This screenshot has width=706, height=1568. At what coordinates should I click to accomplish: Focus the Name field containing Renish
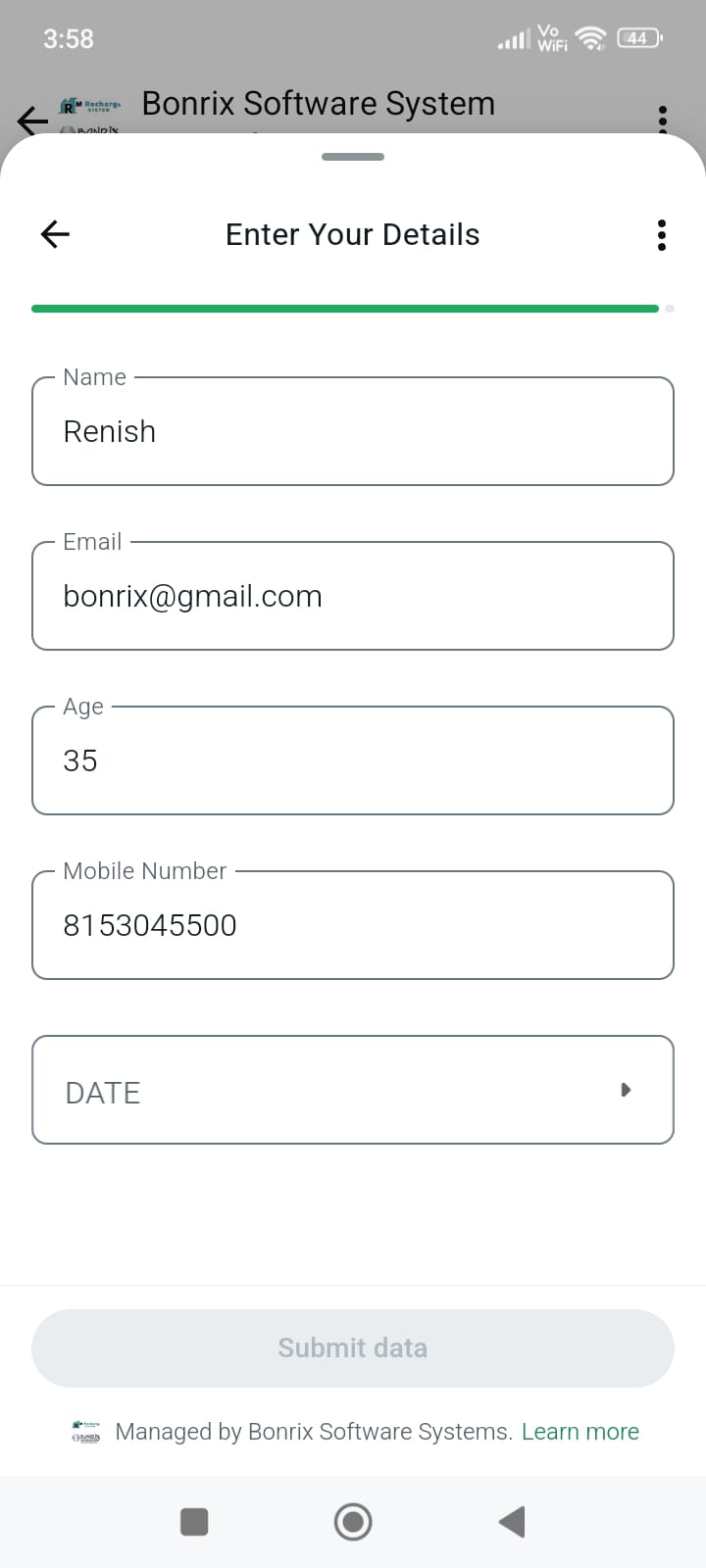point(353,431)
